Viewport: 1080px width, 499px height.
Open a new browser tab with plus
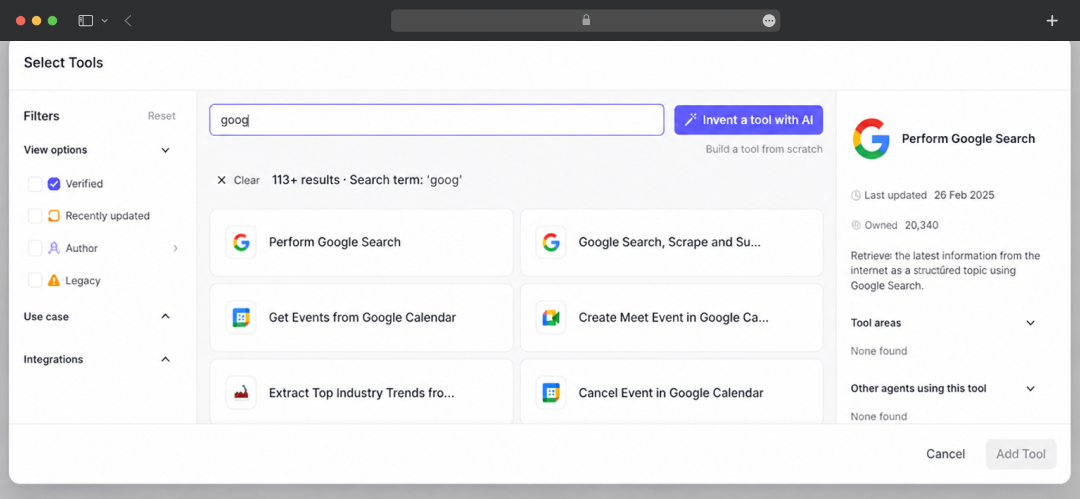pos(1052,21)
